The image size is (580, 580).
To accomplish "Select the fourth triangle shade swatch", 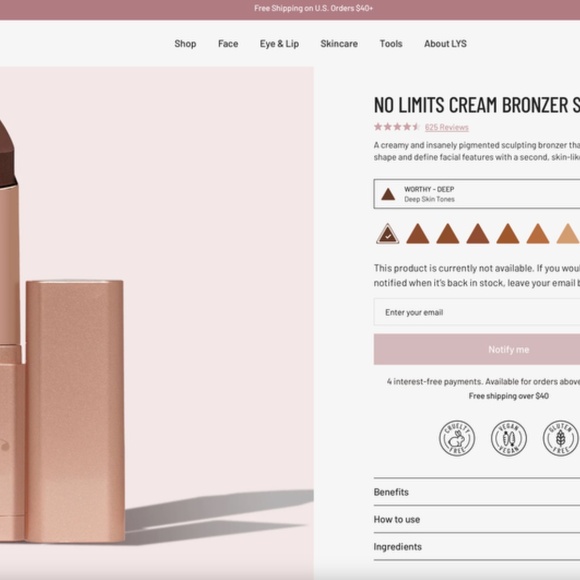I will point(478,234).
